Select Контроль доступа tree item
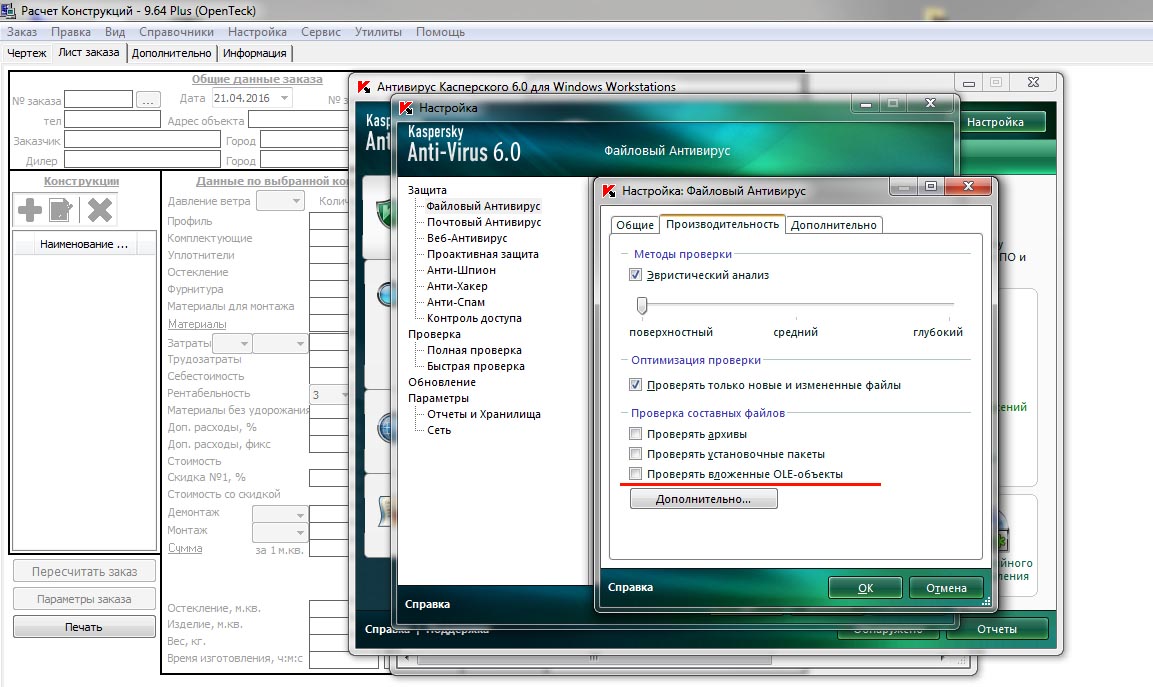The width and height of the screenshot is (1153, 687). pyautogui.click(x=474, y=318)
